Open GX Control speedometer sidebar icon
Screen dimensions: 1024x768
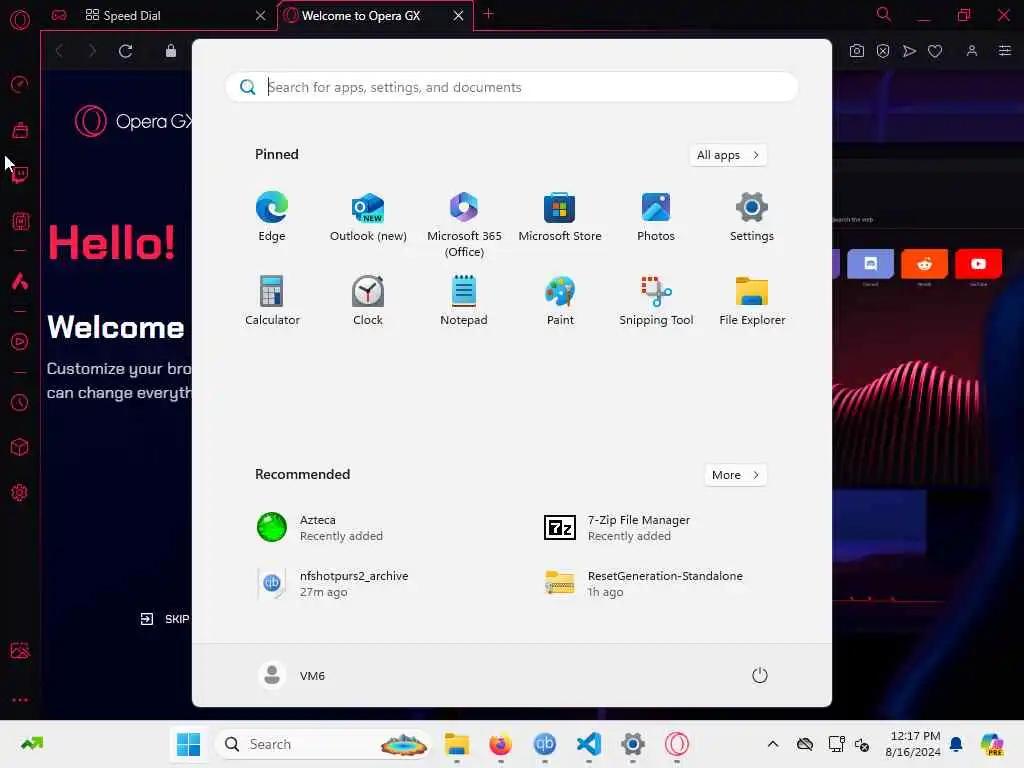tap(20, 84)
